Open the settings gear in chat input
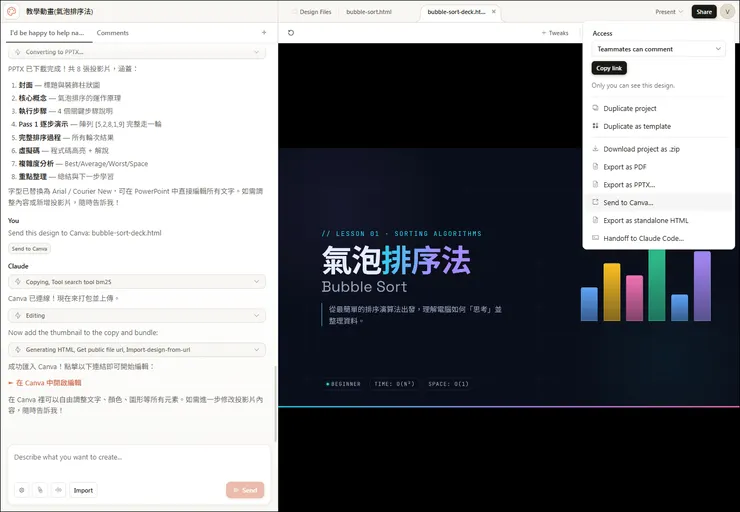This screenshot has height=512, width=740. [21, 490]
